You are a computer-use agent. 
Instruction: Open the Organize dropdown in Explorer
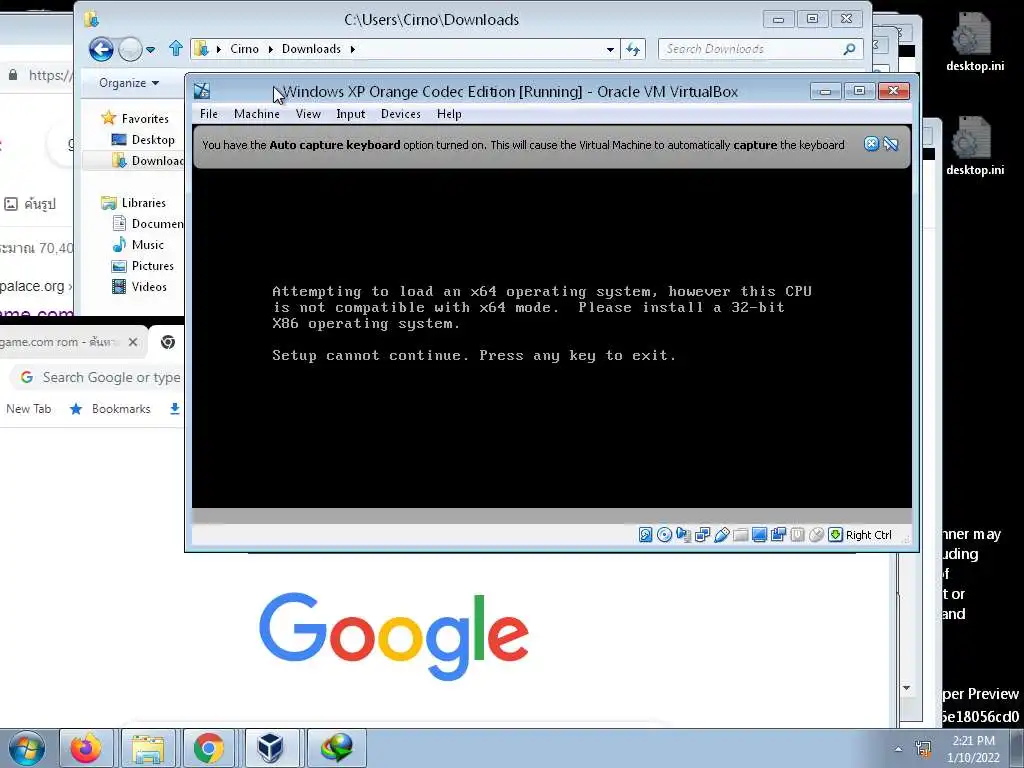click(129, 83)
